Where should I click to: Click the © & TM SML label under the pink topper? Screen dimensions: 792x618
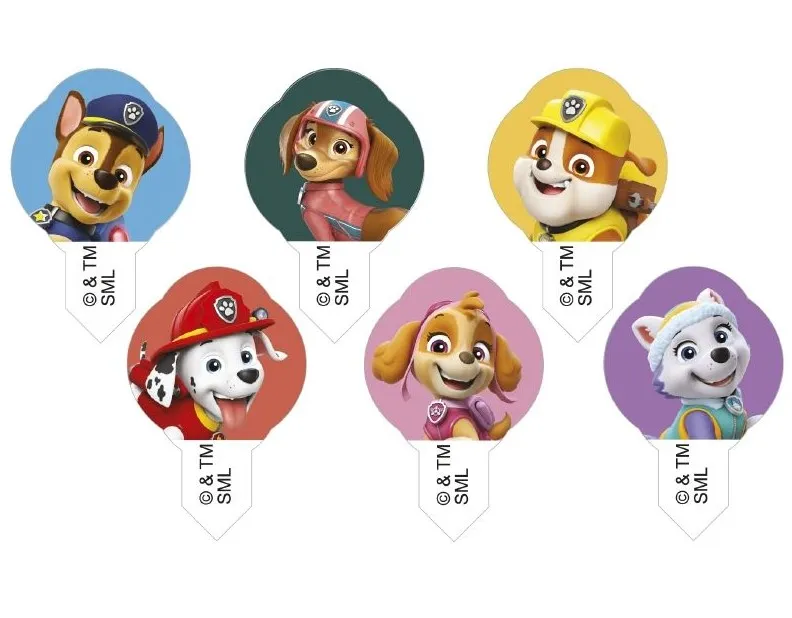(453, 474)
